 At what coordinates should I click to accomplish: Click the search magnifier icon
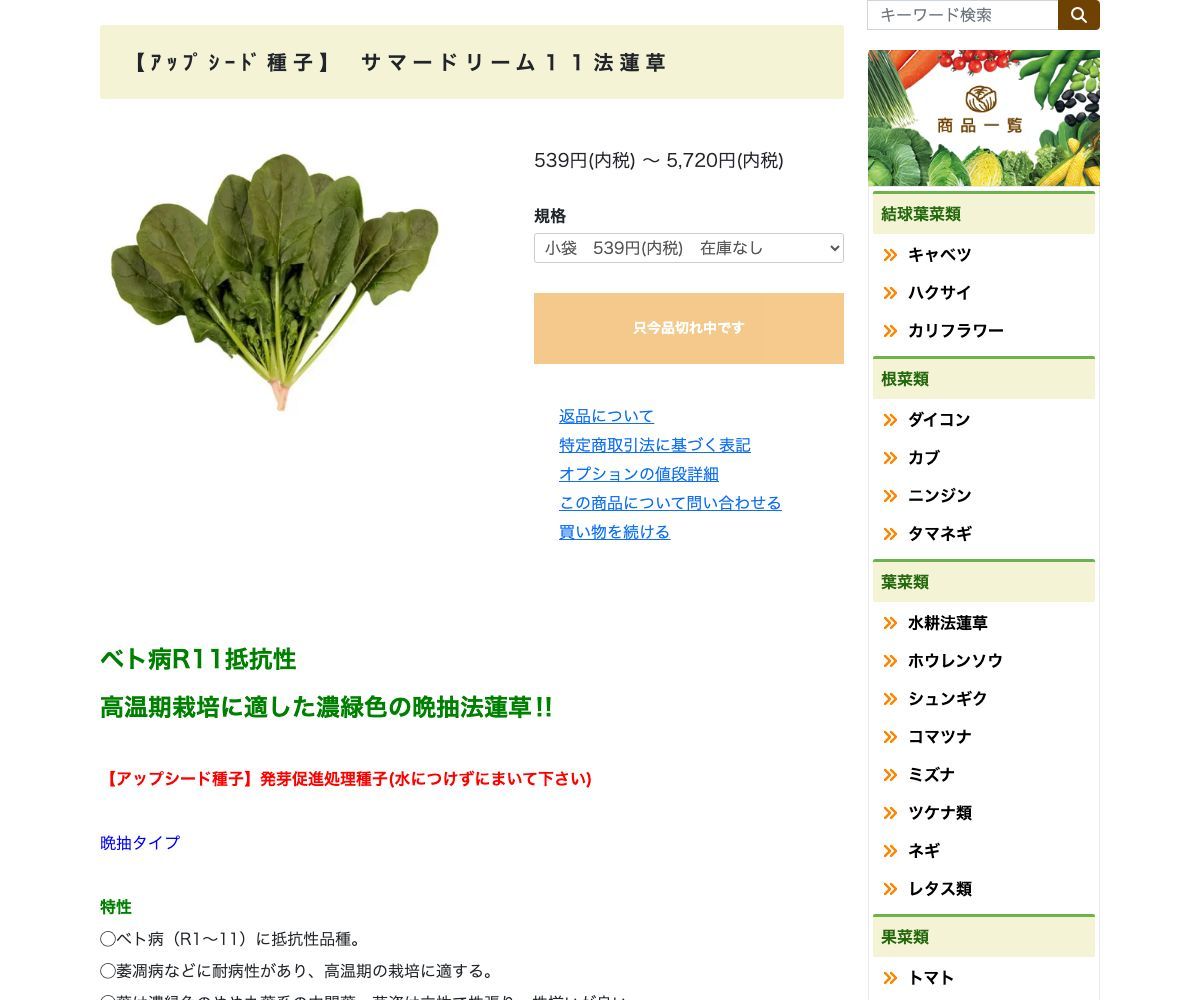pos(1078,15)
